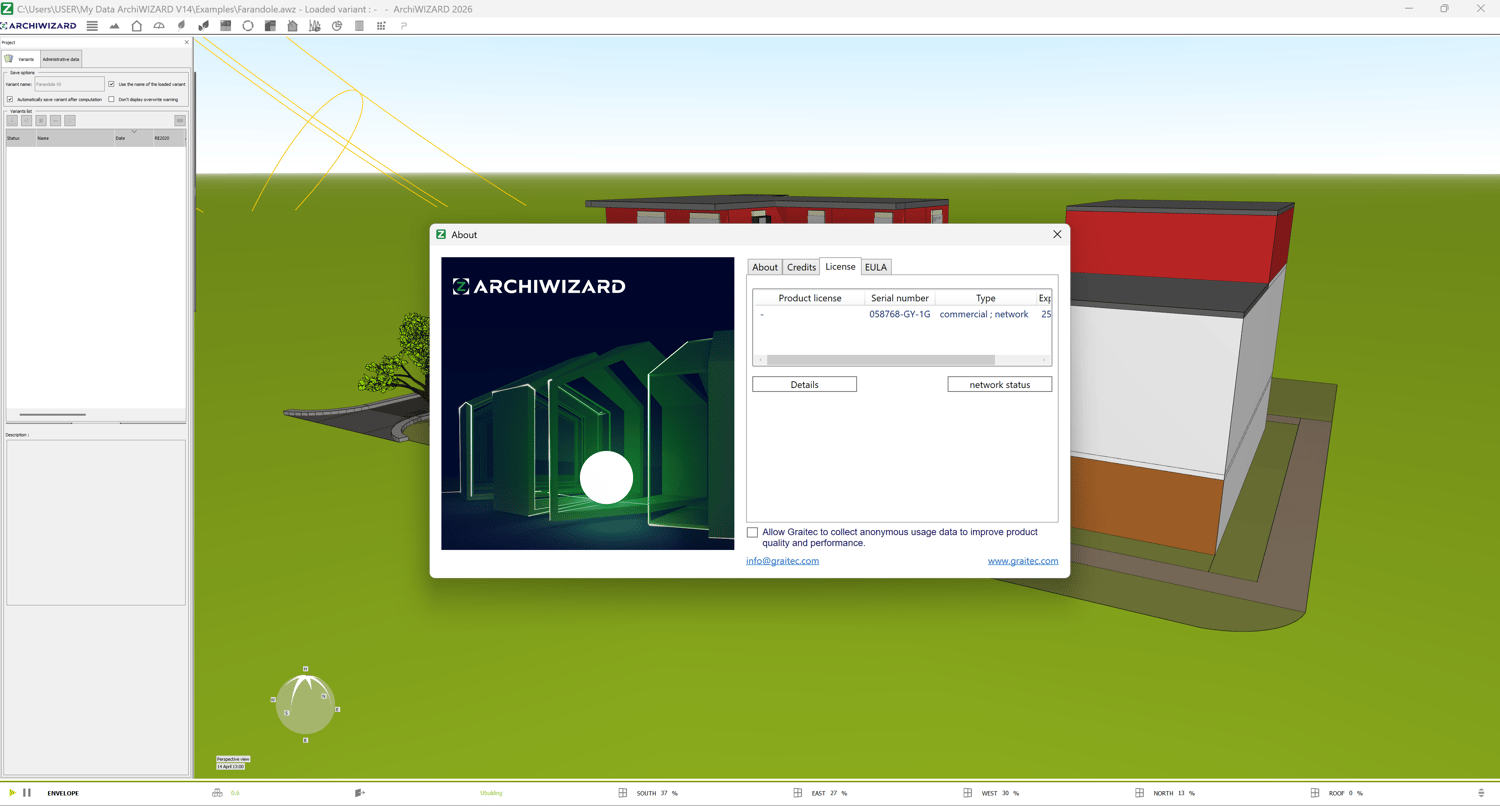
Task: Click the Date column header in Variants list
Action: 133,138
